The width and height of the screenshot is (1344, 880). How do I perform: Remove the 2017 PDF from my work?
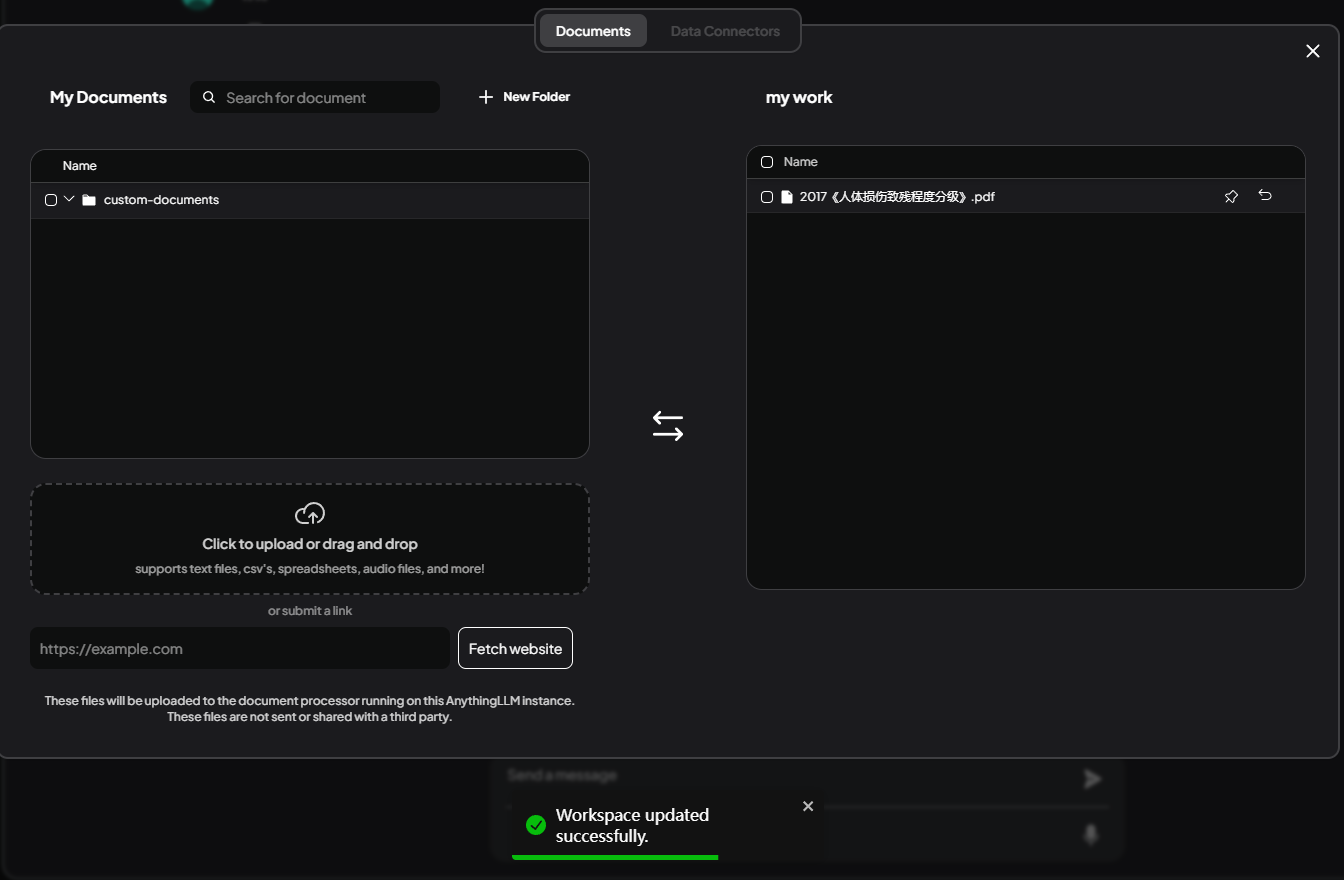coord(1265,196)
